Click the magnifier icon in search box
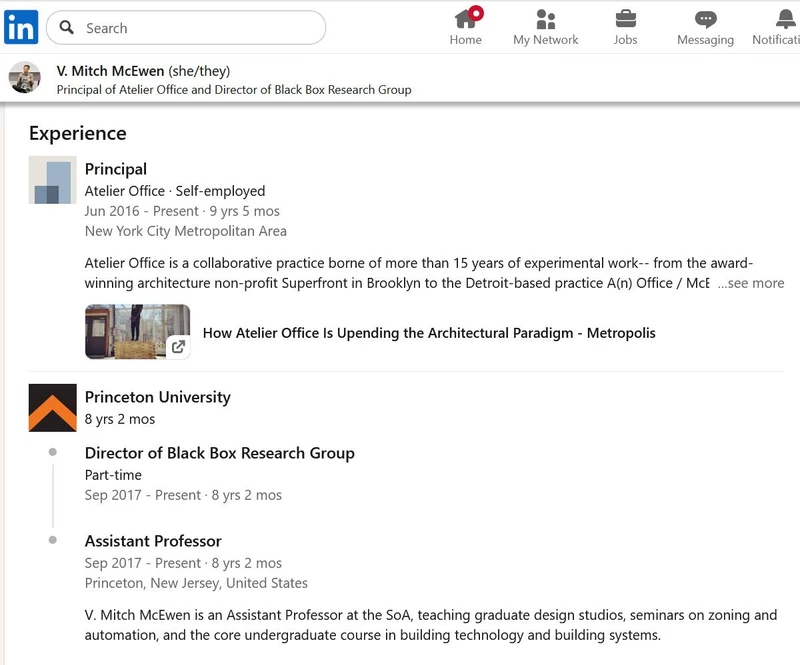800x665 pixels. (66, 27)
